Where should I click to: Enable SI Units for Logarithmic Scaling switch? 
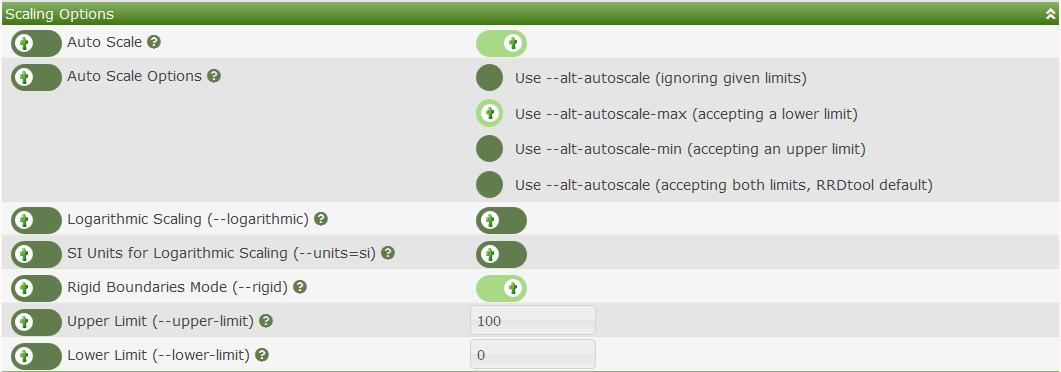[501, 254]
